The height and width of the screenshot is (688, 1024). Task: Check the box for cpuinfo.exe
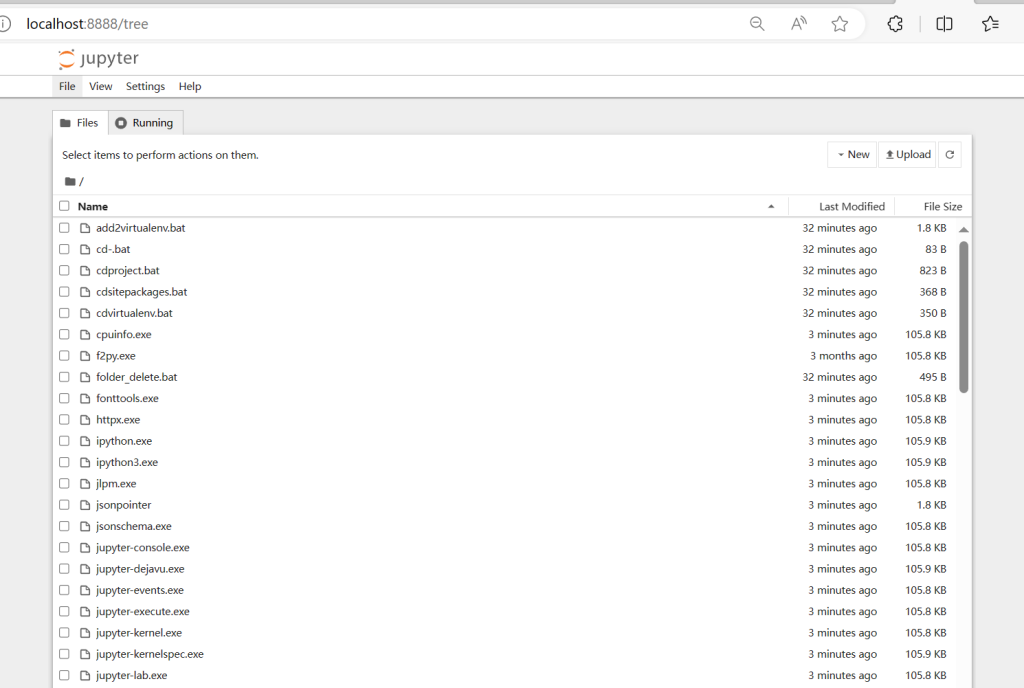[x=64, y=335]
